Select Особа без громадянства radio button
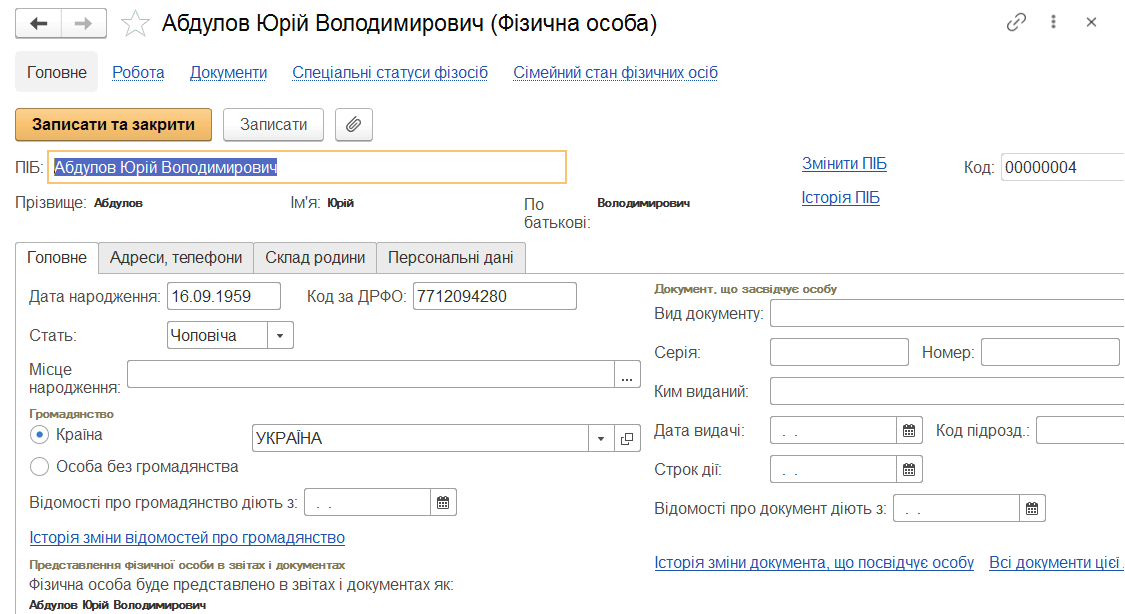This screenshot has height=614, width=1125. [x=39, y=467]
